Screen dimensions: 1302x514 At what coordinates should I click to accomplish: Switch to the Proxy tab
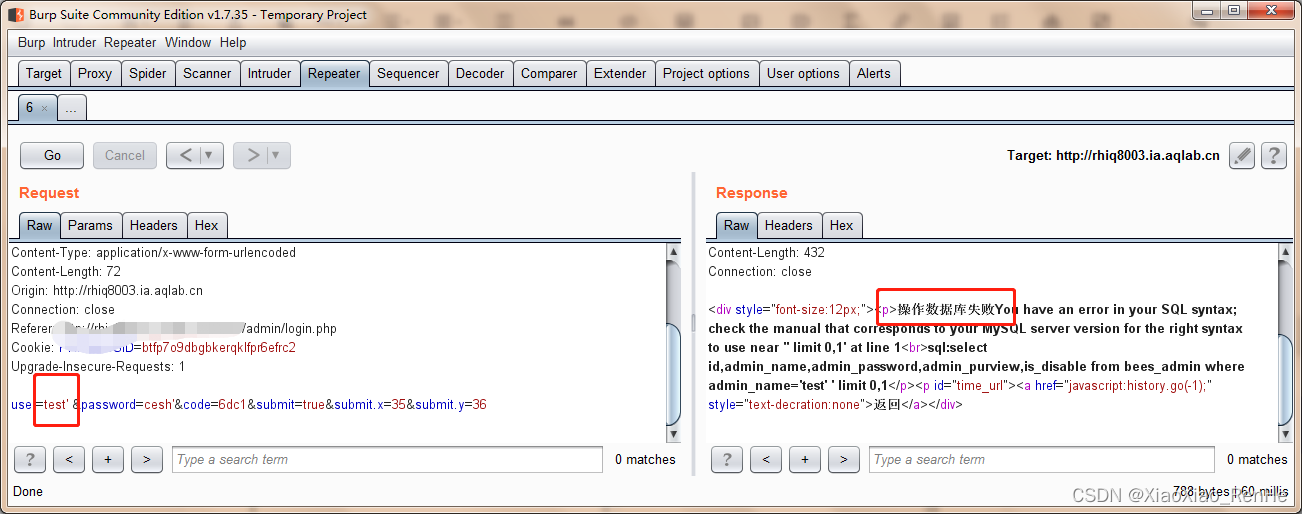click(x=95, y=73)
